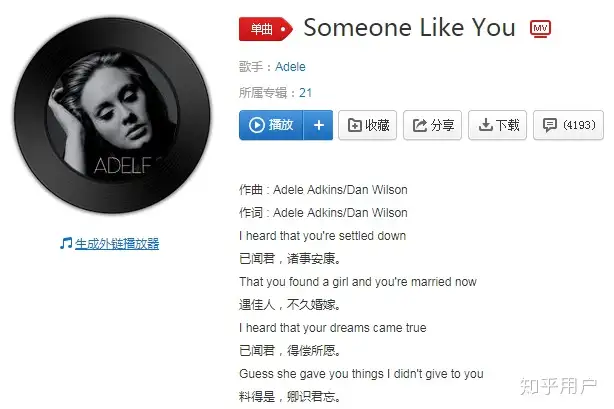Click the Someone Like You song title
Viewport: 614px width, 409px height.
point(409,27)
